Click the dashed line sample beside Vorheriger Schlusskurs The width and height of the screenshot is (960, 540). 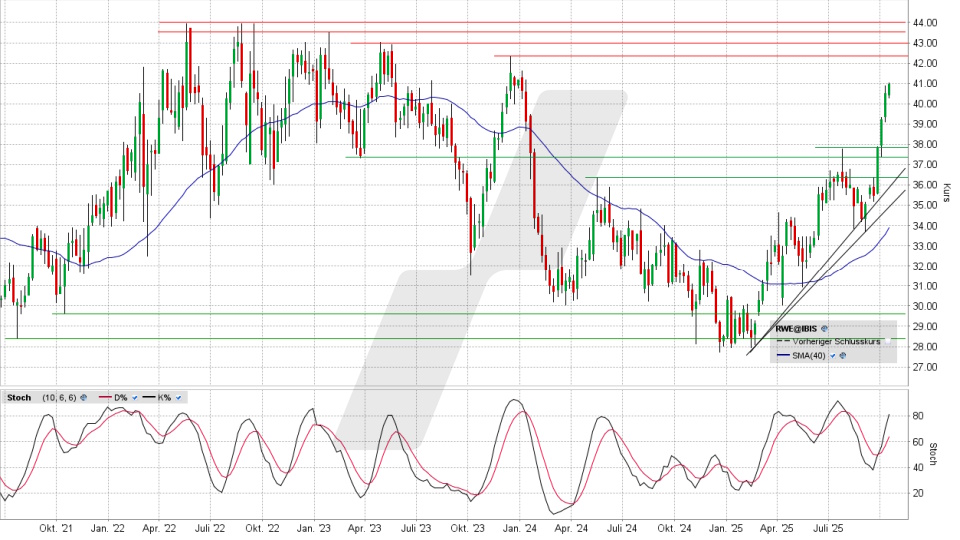click(x=783, y=341)
